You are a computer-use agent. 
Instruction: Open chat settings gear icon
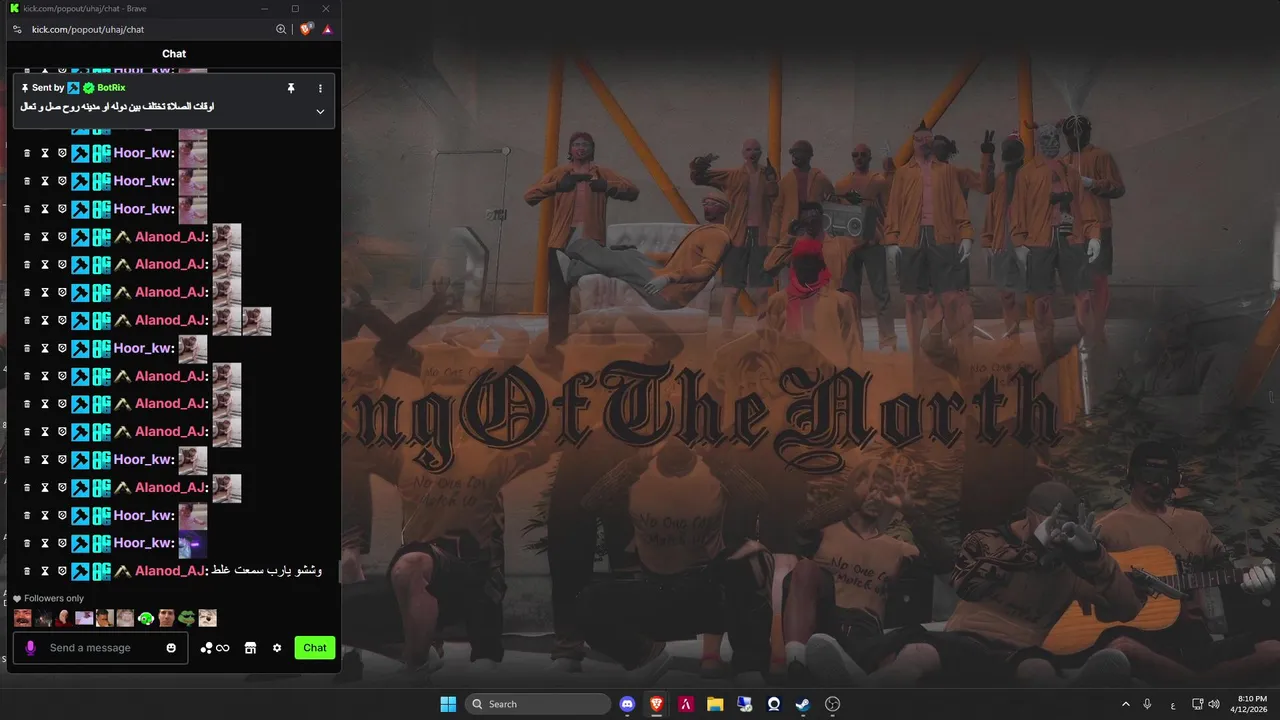point(277,648)
